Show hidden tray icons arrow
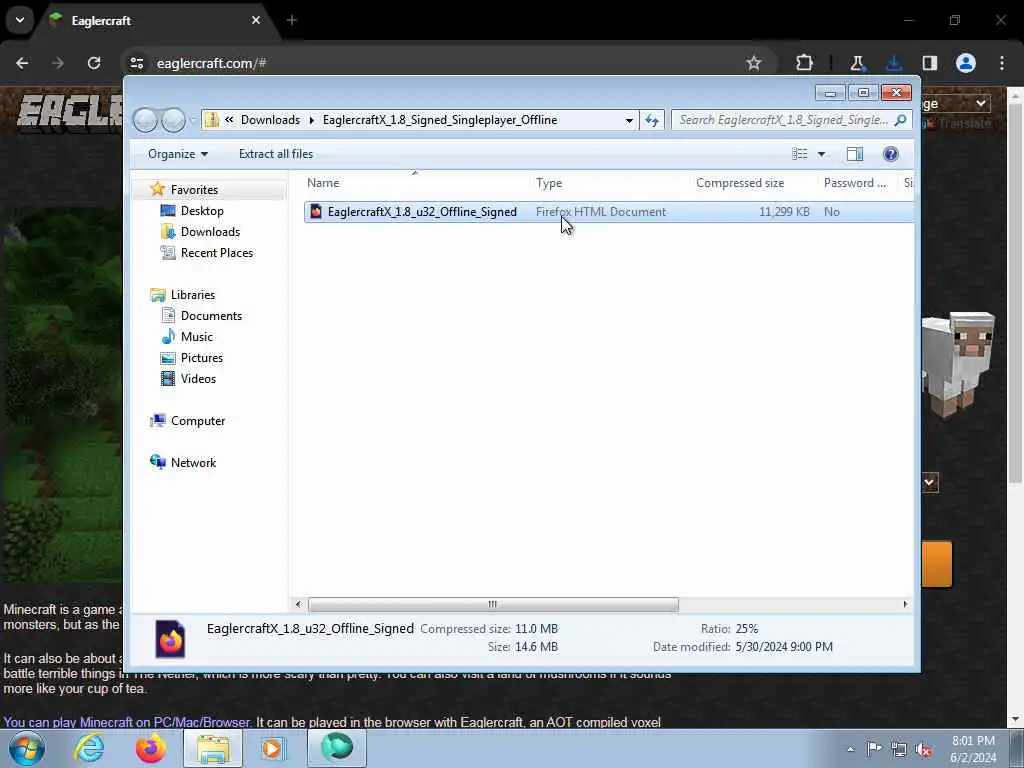The width and height of the screenshot is (1024, 768). coord(850,749)
